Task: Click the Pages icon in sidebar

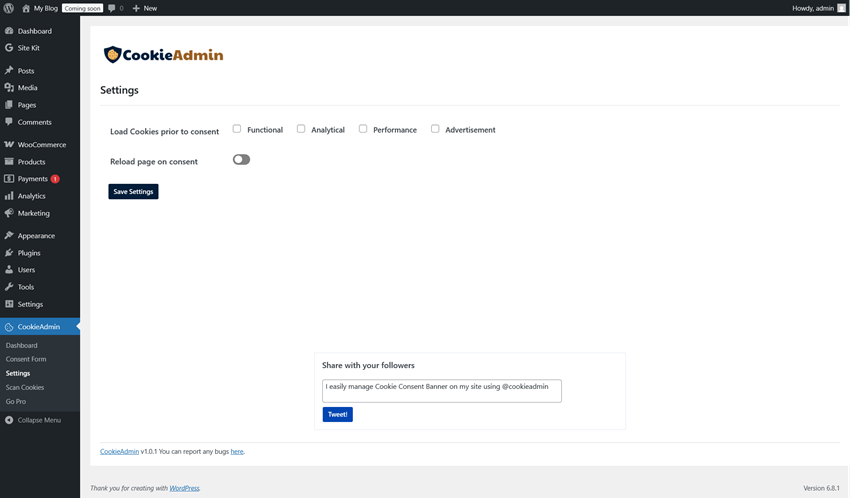Action: (x=9, y=105)
